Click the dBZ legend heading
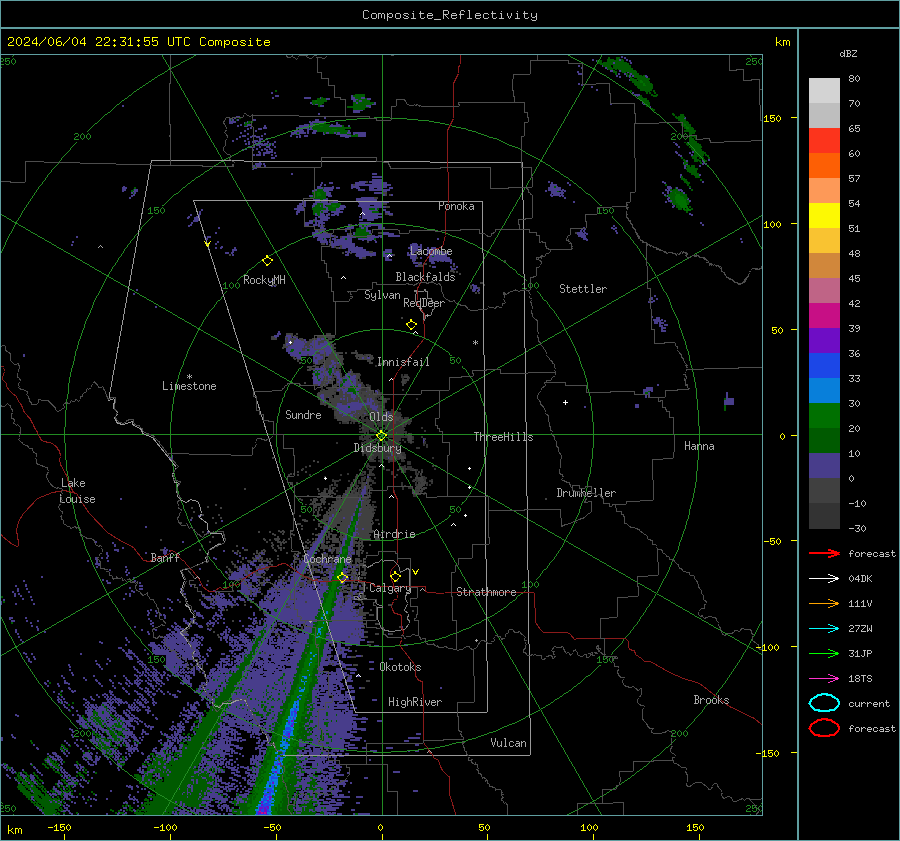The width and height of the screenshot is (900, 841). [x=848, y=53]
